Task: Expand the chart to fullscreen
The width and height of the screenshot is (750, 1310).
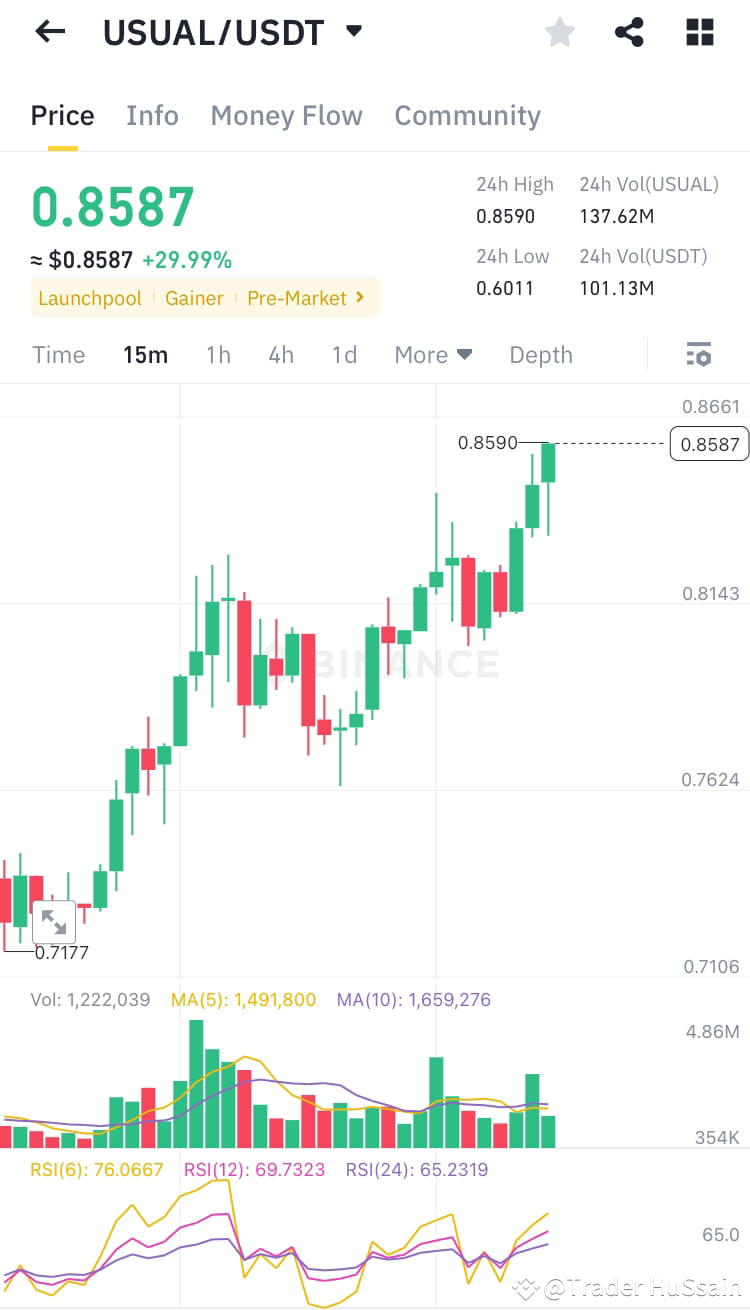Action: (x=54, y=921)
